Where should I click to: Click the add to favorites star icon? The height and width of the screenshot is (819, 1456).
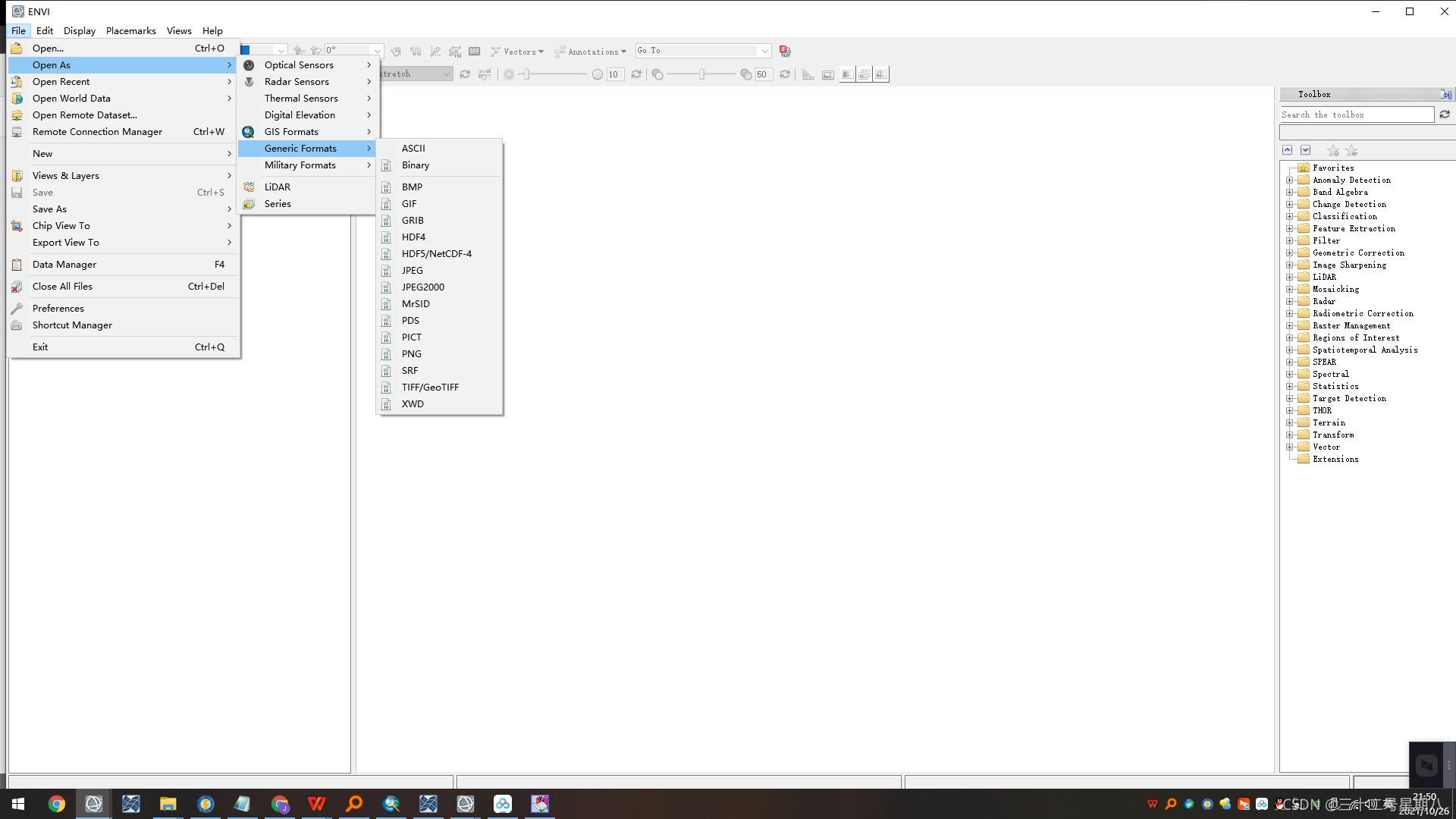coord(1333,151)
